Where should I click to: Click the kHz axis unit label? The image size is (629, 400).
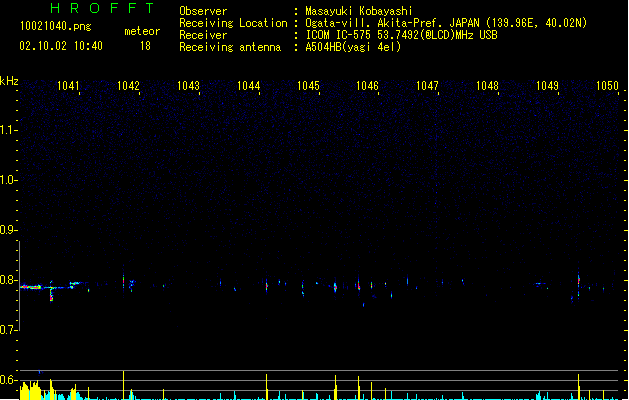coord(9,81)
